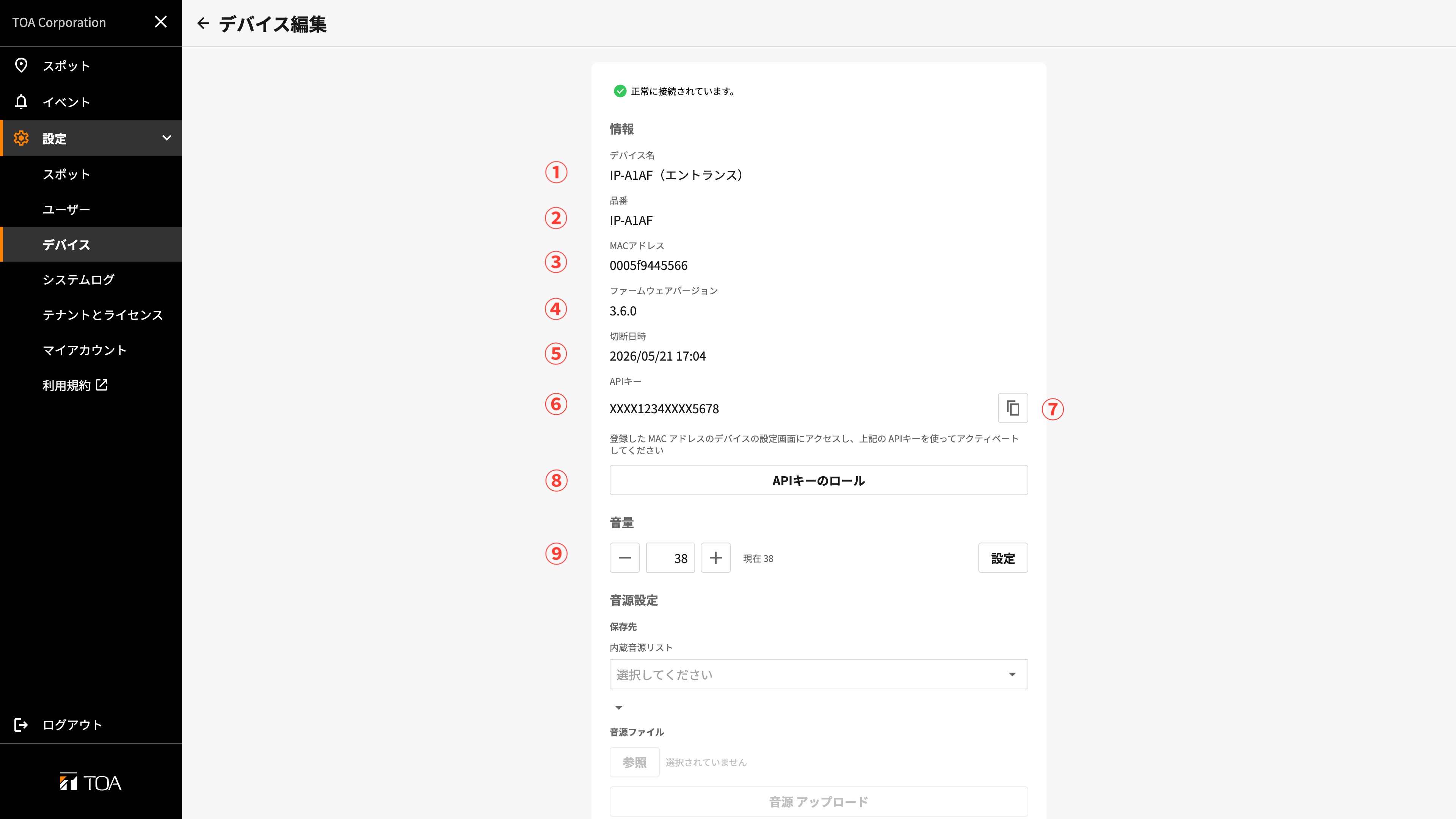Screen dimensions: 1456x819
Task: Click the logout door icon
Action: (x=21, y=725)
